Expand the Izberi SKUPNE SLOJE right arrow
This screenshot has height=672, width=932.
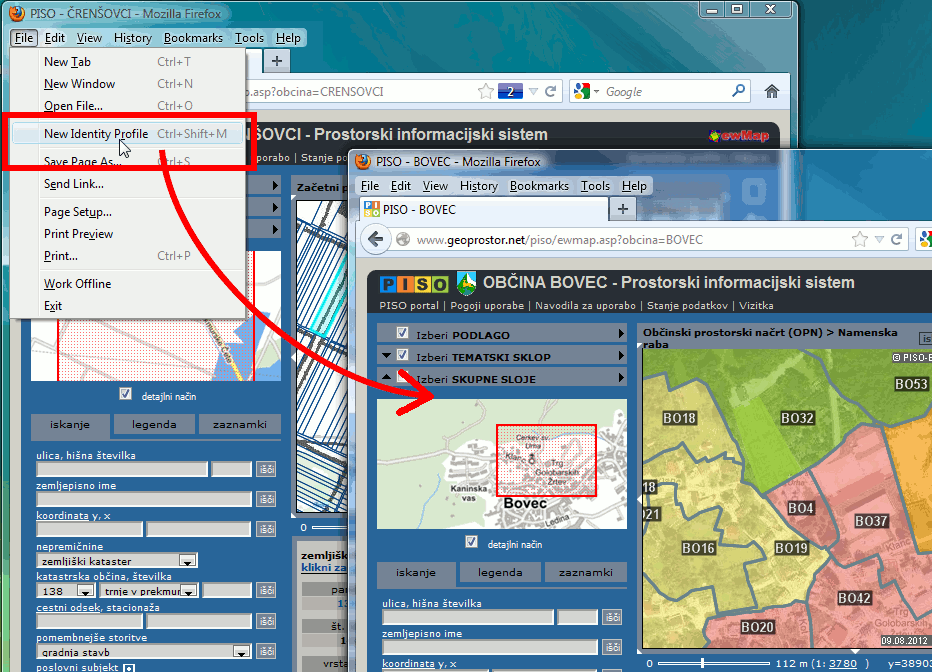[x=621, y=378]
